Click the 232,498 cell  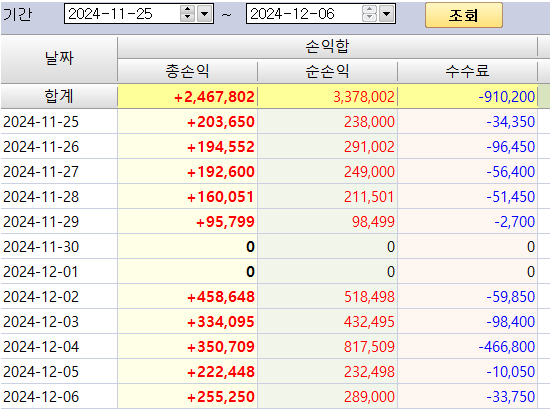(x=327, y=372)
